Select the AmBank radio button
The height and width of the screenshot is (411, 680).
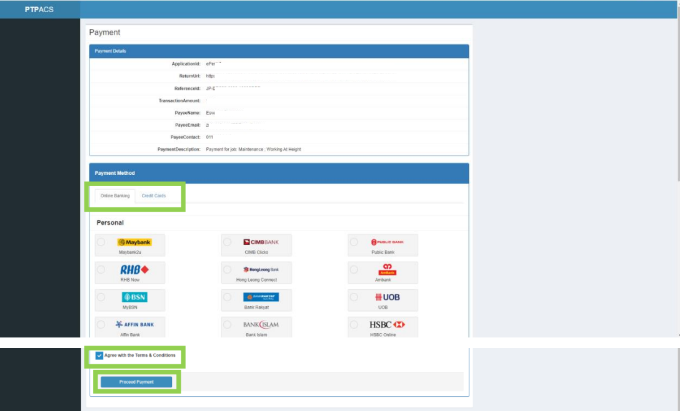354,270
